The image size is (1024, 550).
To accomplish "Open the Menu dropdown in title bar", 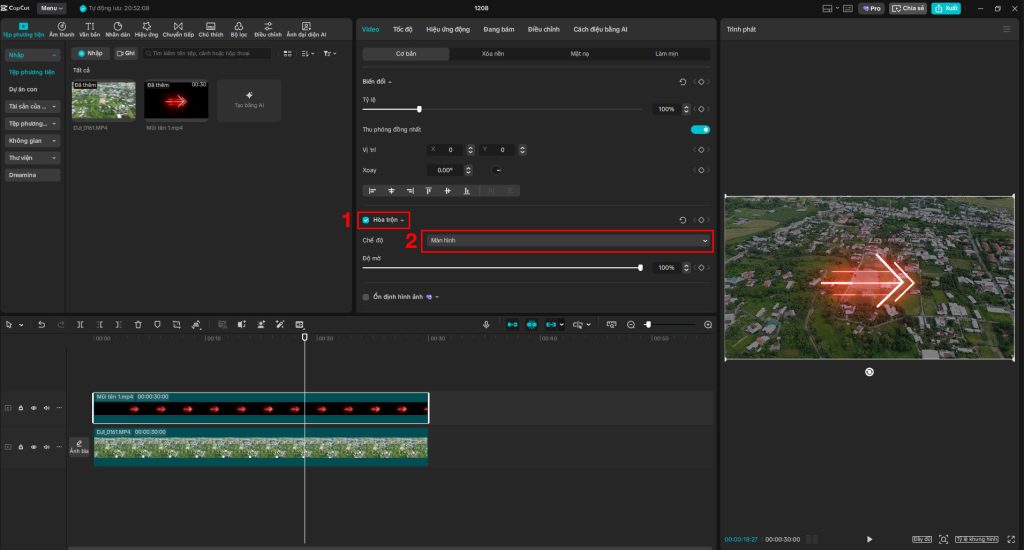I will pyautogui.click(x=54, y=7).
